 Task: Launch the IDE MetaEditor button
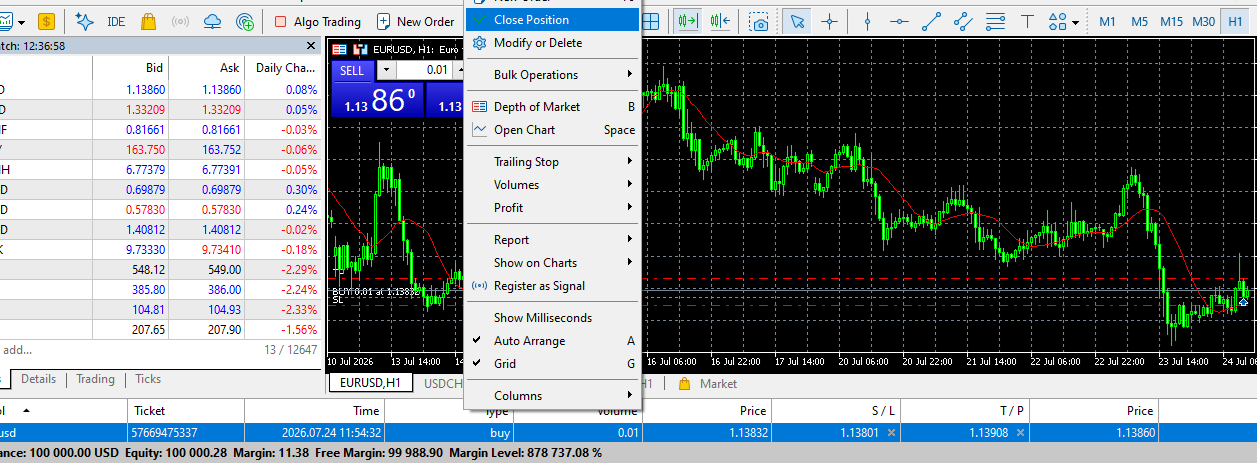click(x=116, y=21)
